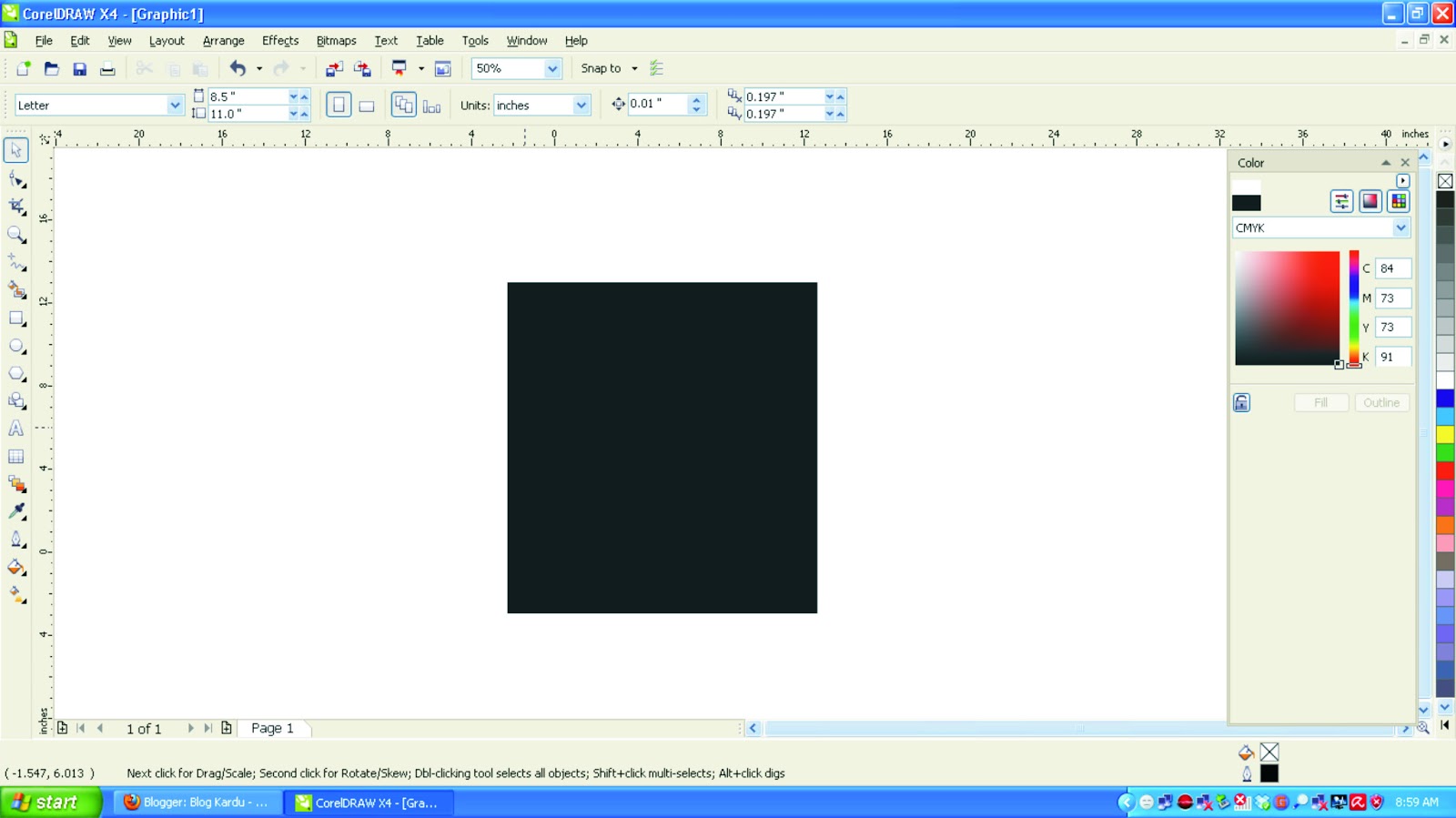The image size is (1456, 818).
Task: Show color sliders in Color docker
Action: pyautogui.click(x=1341, y=201)
